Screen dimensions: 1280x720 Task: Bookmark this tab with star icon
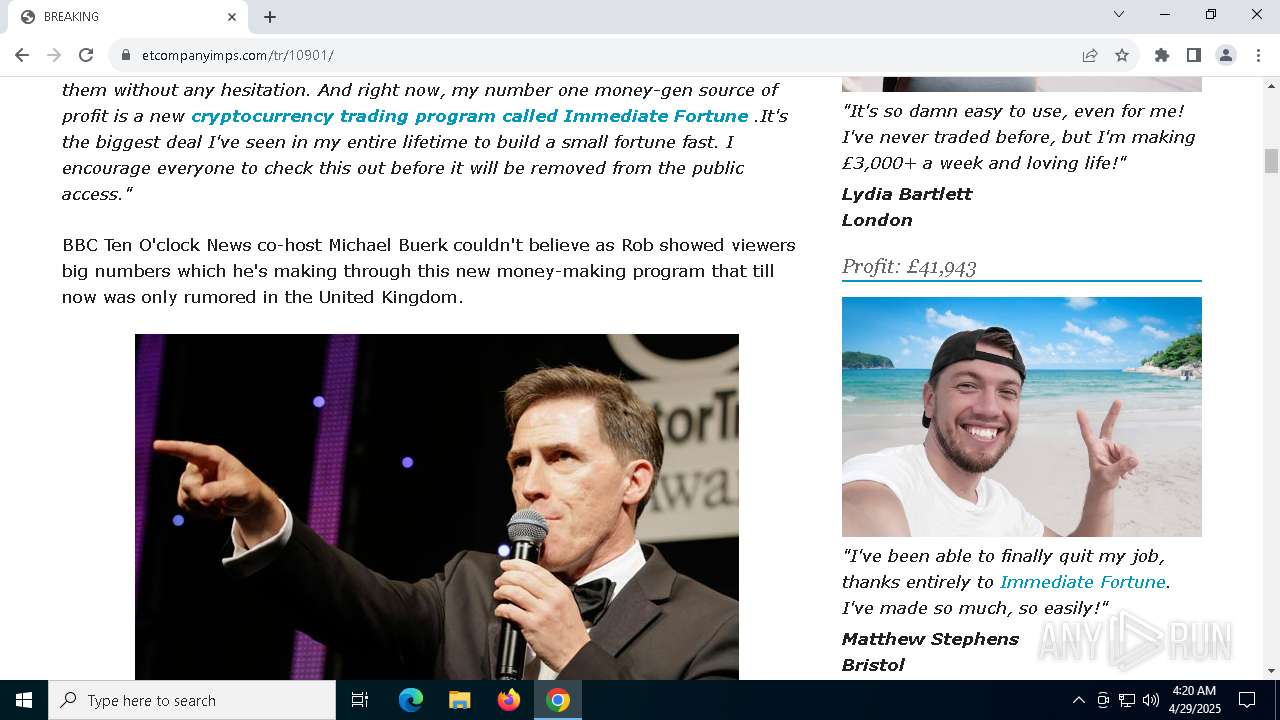[1122, 55]
